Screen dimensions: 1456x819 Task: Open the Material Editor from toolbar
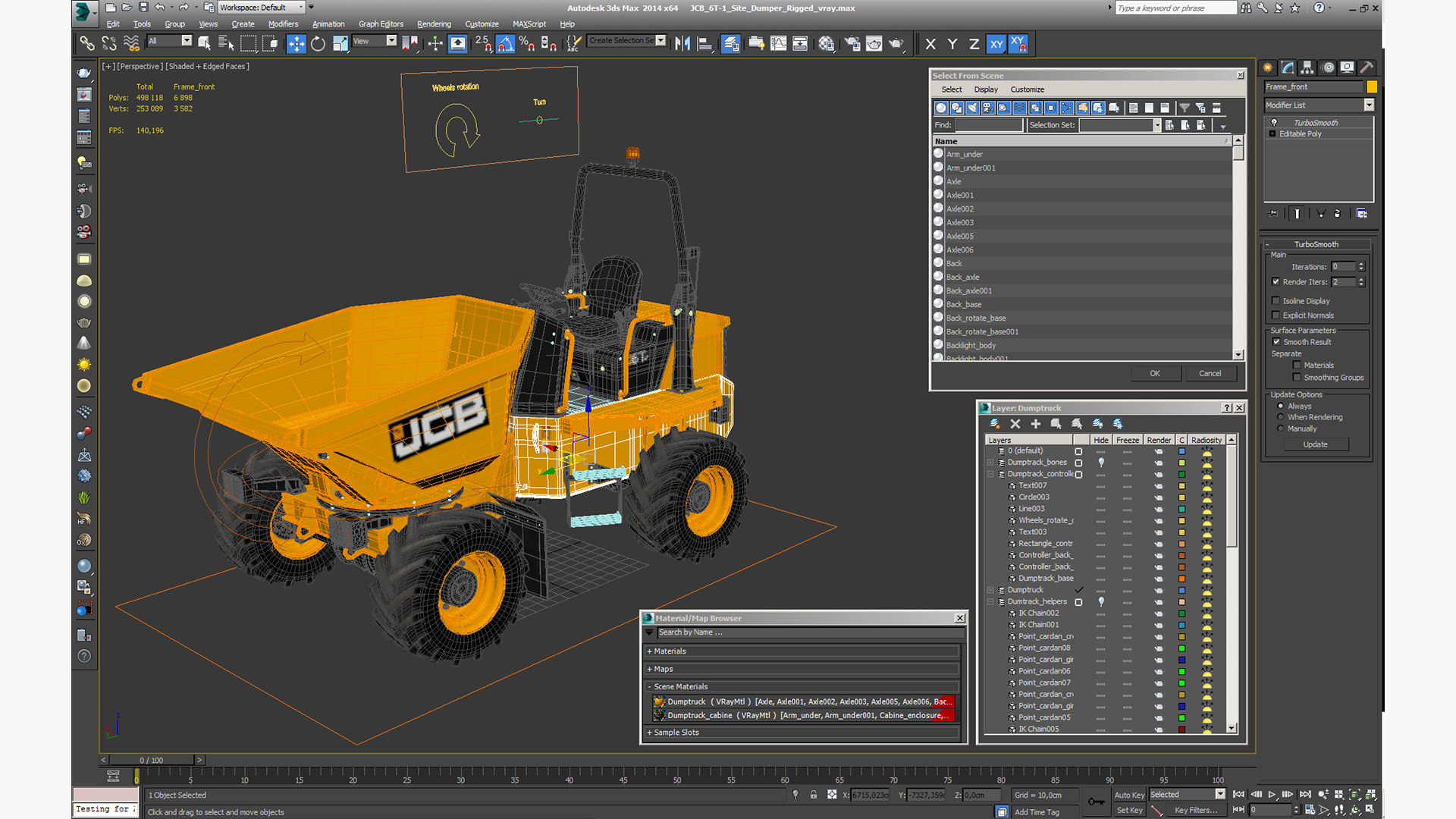click(827, 43)
